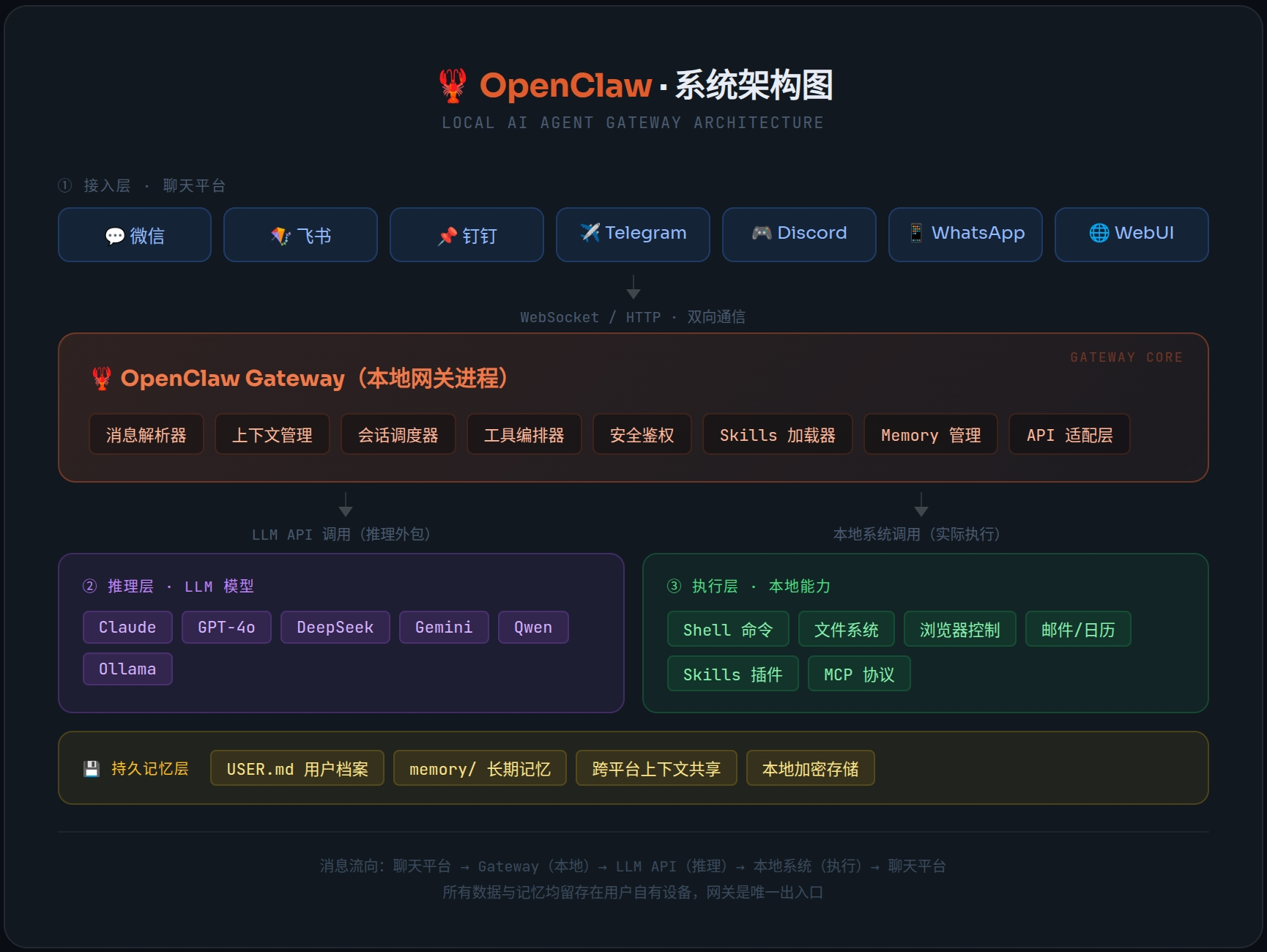Click the 持久记忆层 label
Viewport: 1267px width, 952px height.
click(150, 768)
